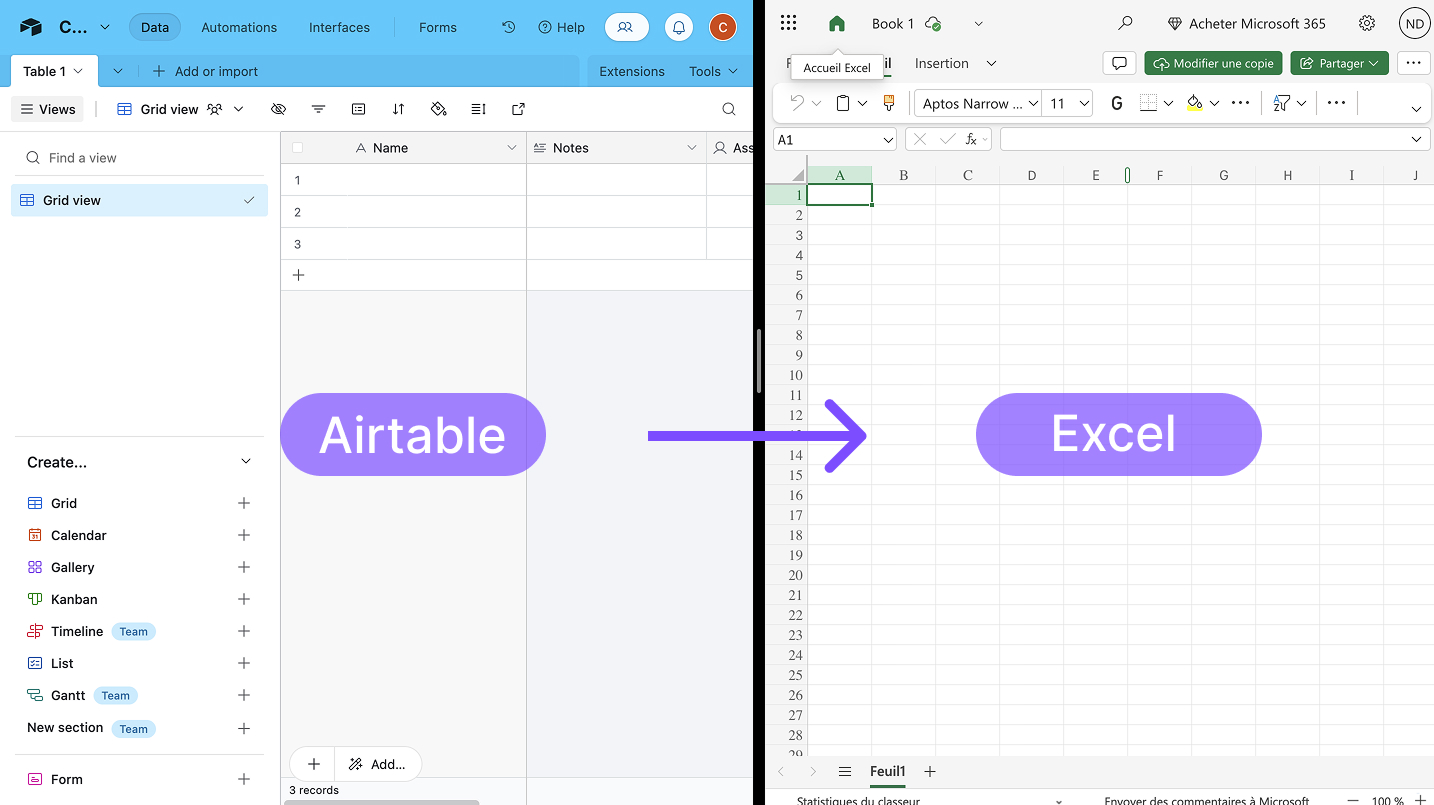Expand the Excel formula bar chevron
The width and height of the screenshot is (1434, 805).
pyautogui.click(x=1416, y=139)
